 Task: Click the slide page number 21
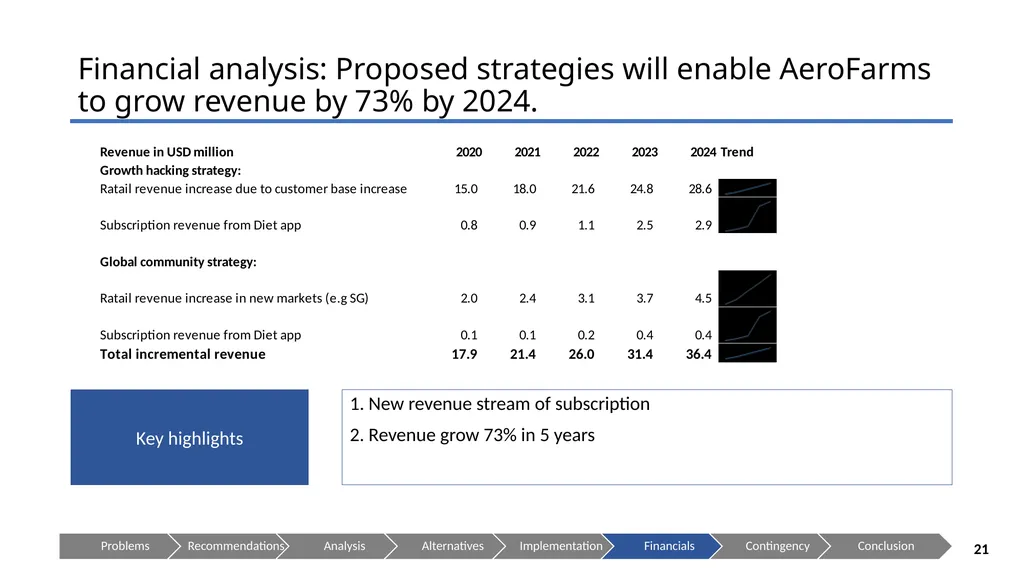(981, 550)
